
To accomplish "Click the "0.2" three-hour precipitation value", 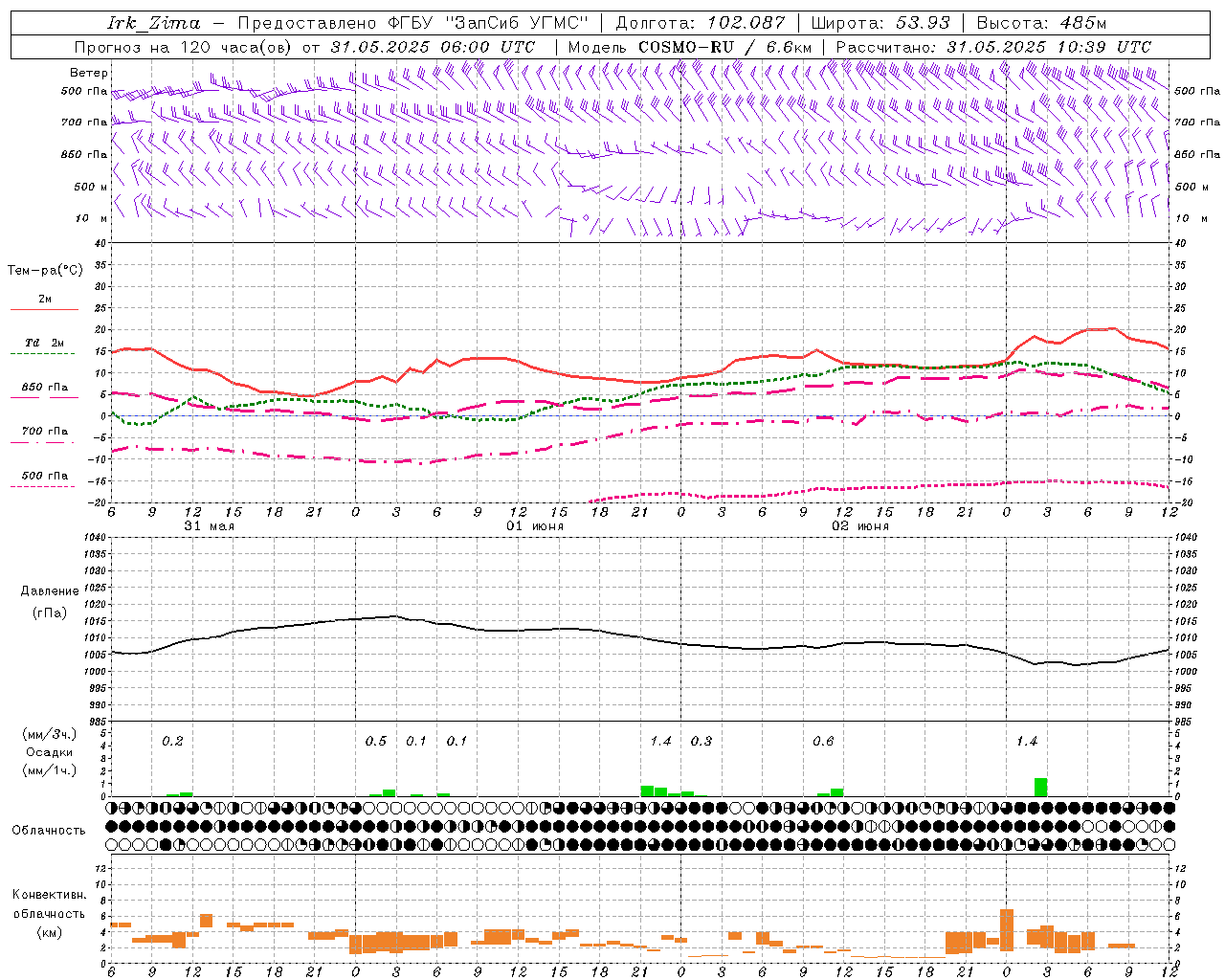I will 172,742.
